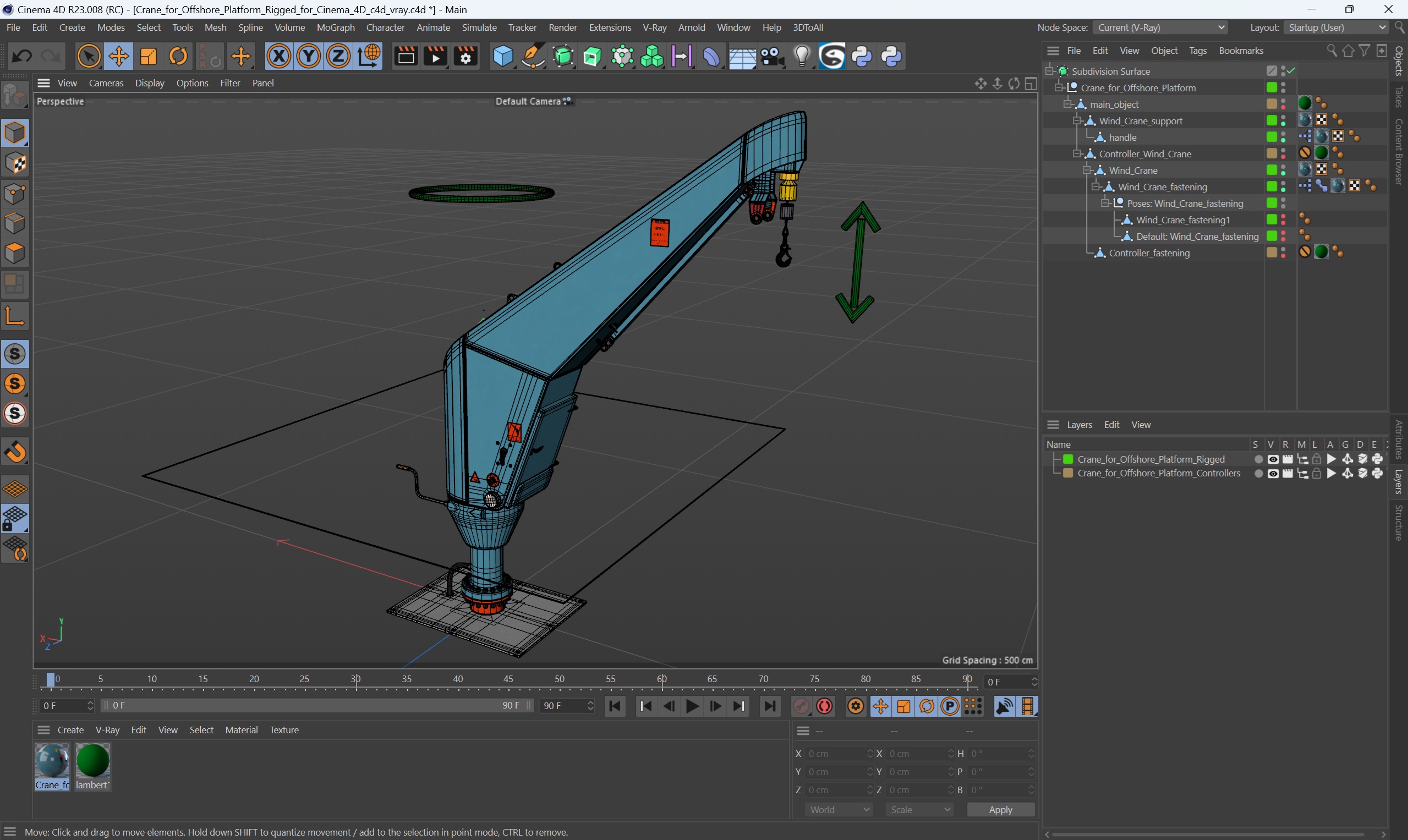Go to the start of the animation
Image resolution: width=1408 pixels, height=840 pixels.
(x=615, y=706)
